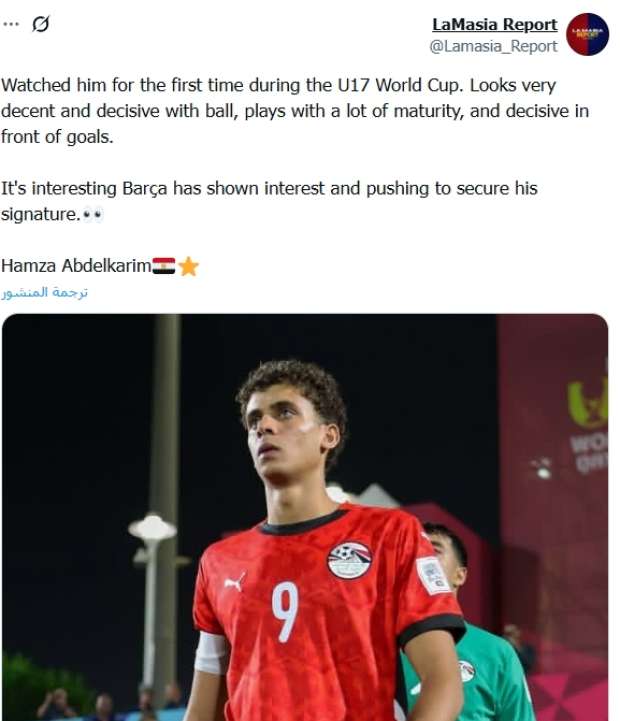Click the Arabic translate post link

[45, 292]
